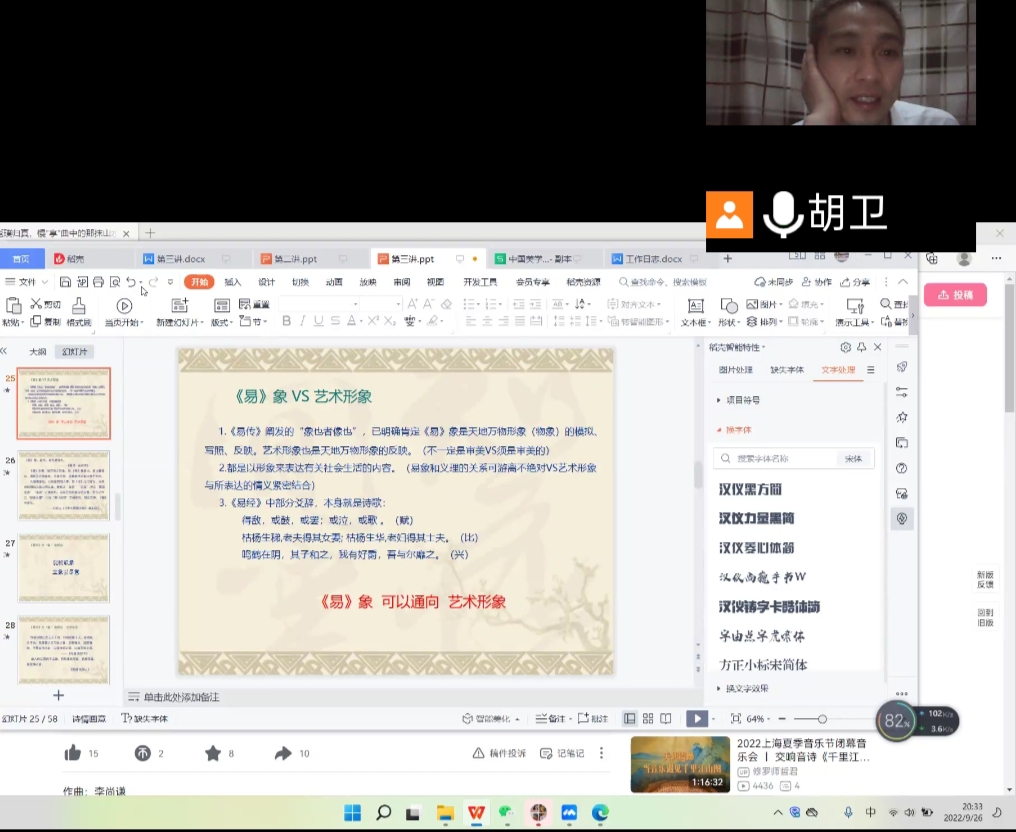Expand the 项目符号 section
The image size is (1016, 832).
click(739, 400)
